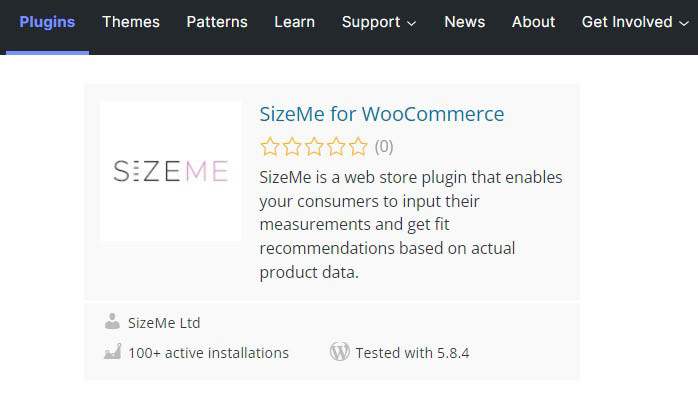Screen dimensions: 698x413
Task: Click the third rating star
Action: coord(314,147)
